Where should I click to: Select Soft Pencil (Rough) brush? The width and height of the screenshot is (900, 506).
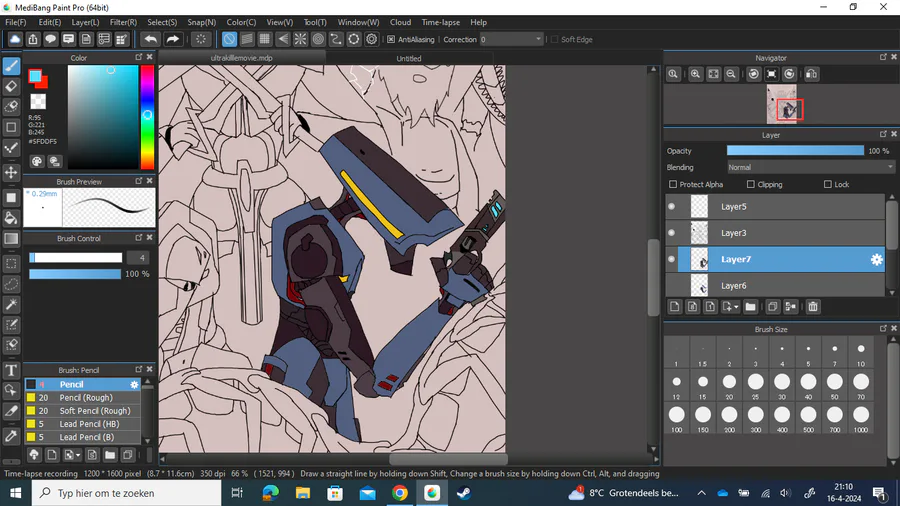pyautogui.click(x=83, y=411)
